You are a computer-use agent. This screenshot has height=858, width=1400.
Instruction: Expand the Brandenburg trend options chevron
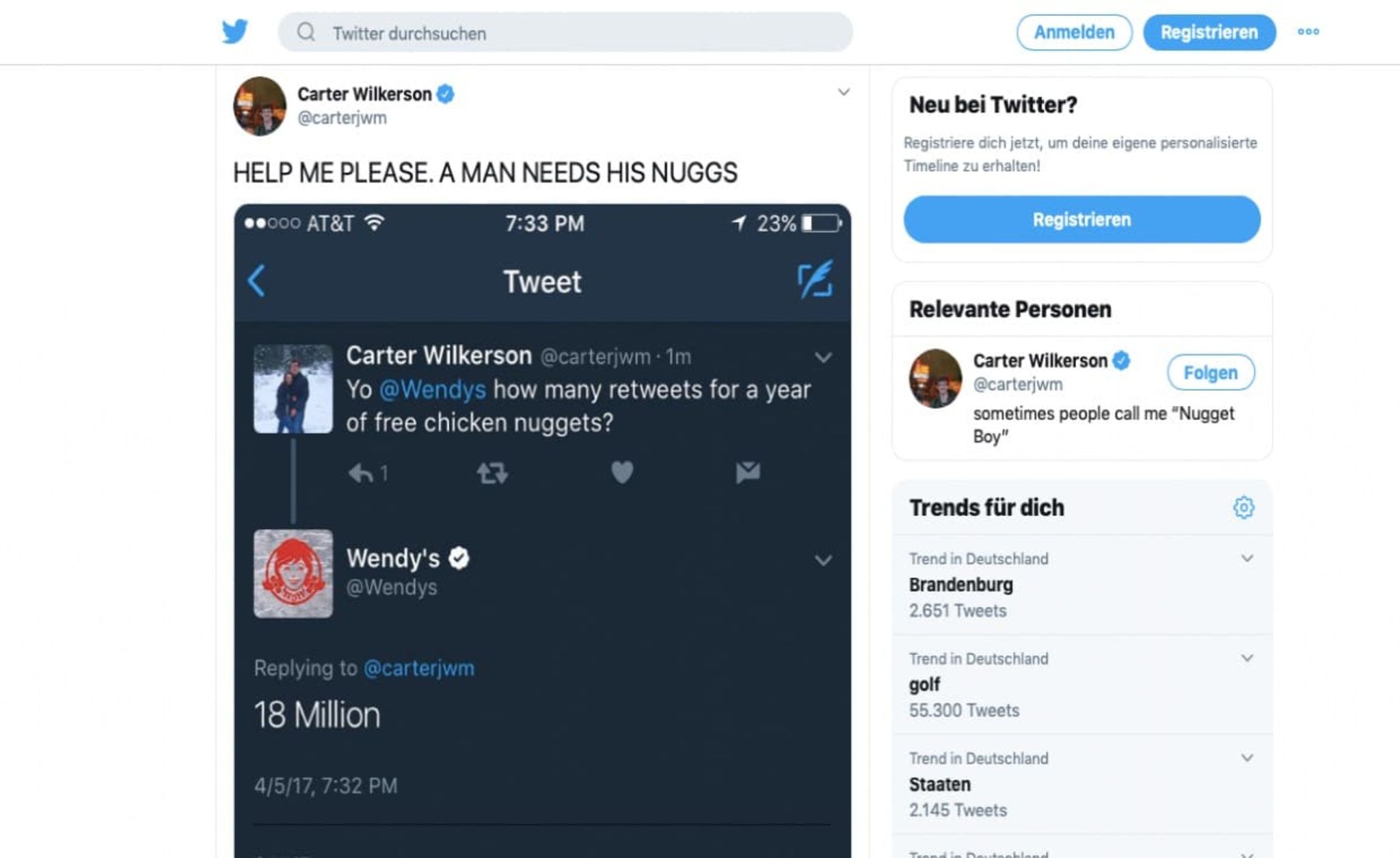click(1247, 559)
